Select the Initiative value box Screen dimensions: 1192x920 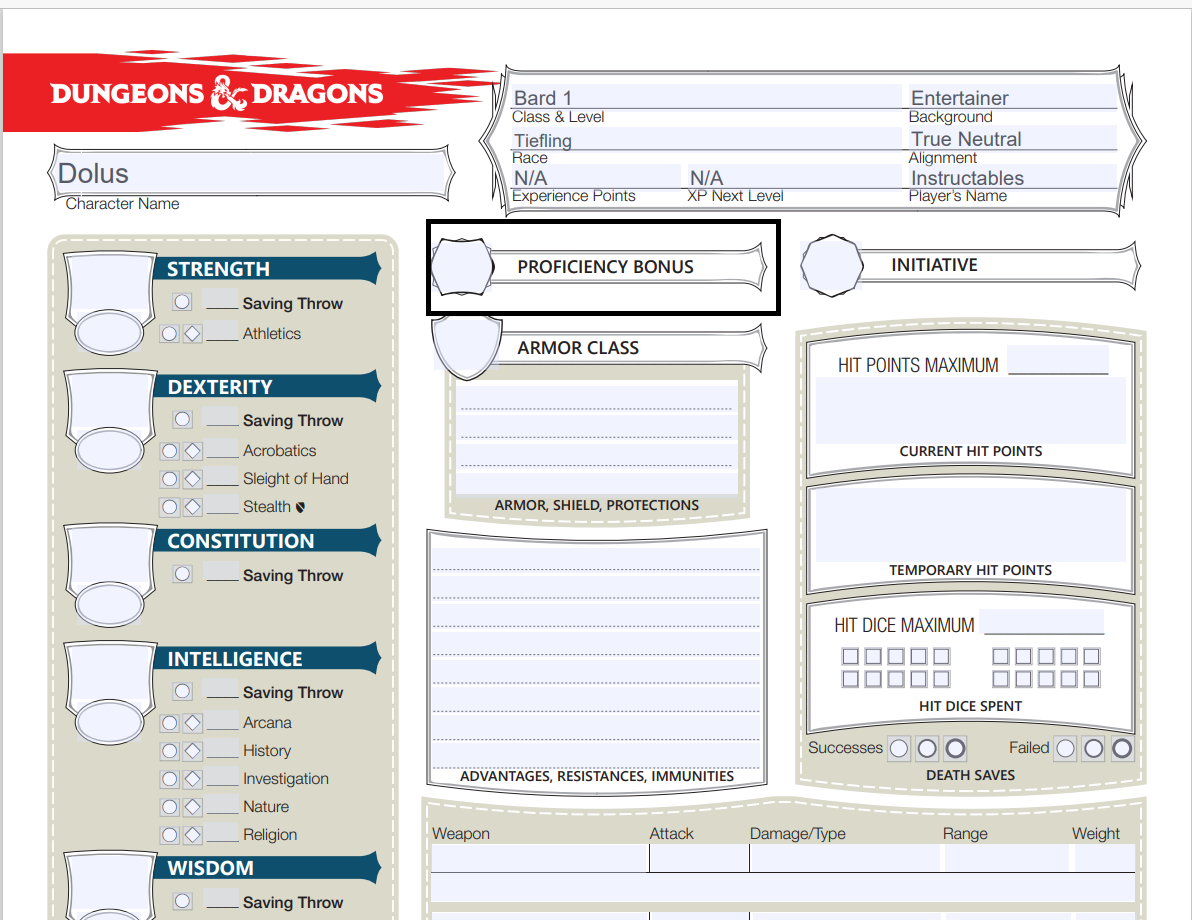tap(832, 265)
